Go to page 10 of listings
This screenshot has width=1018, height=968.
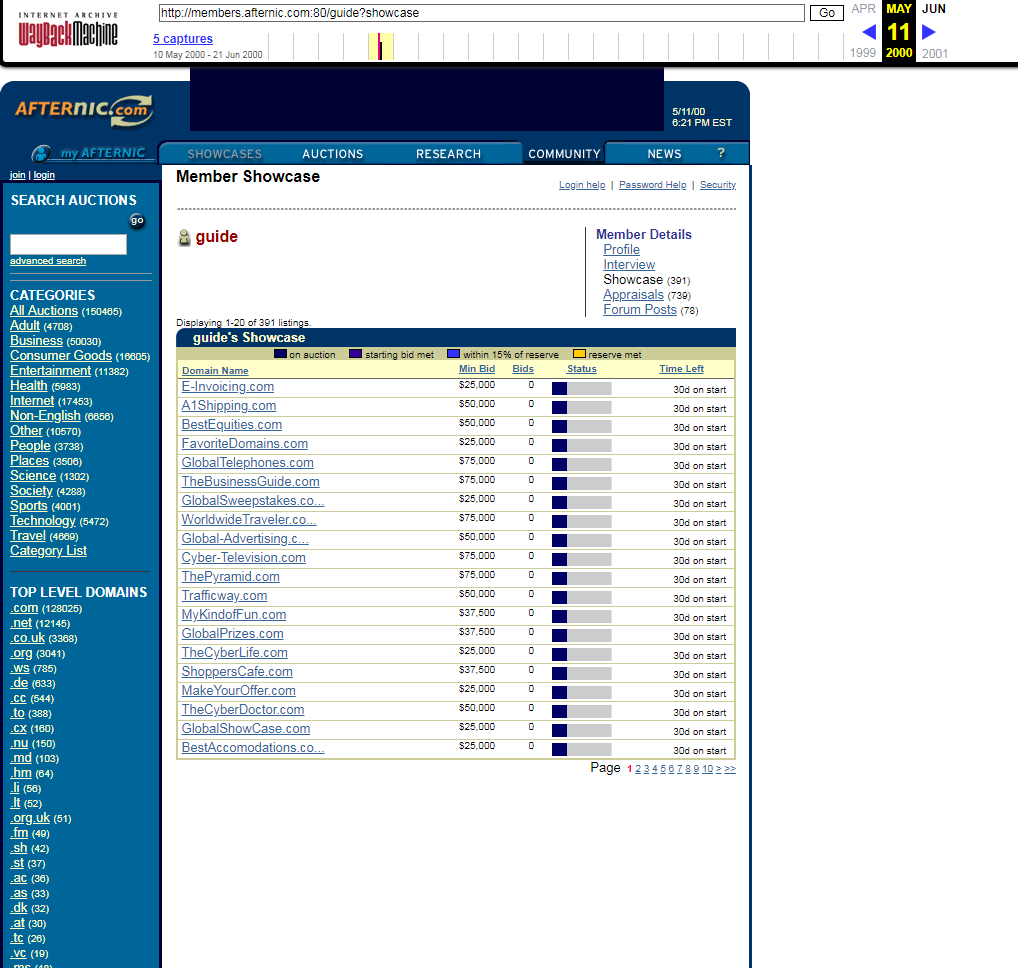708,769
